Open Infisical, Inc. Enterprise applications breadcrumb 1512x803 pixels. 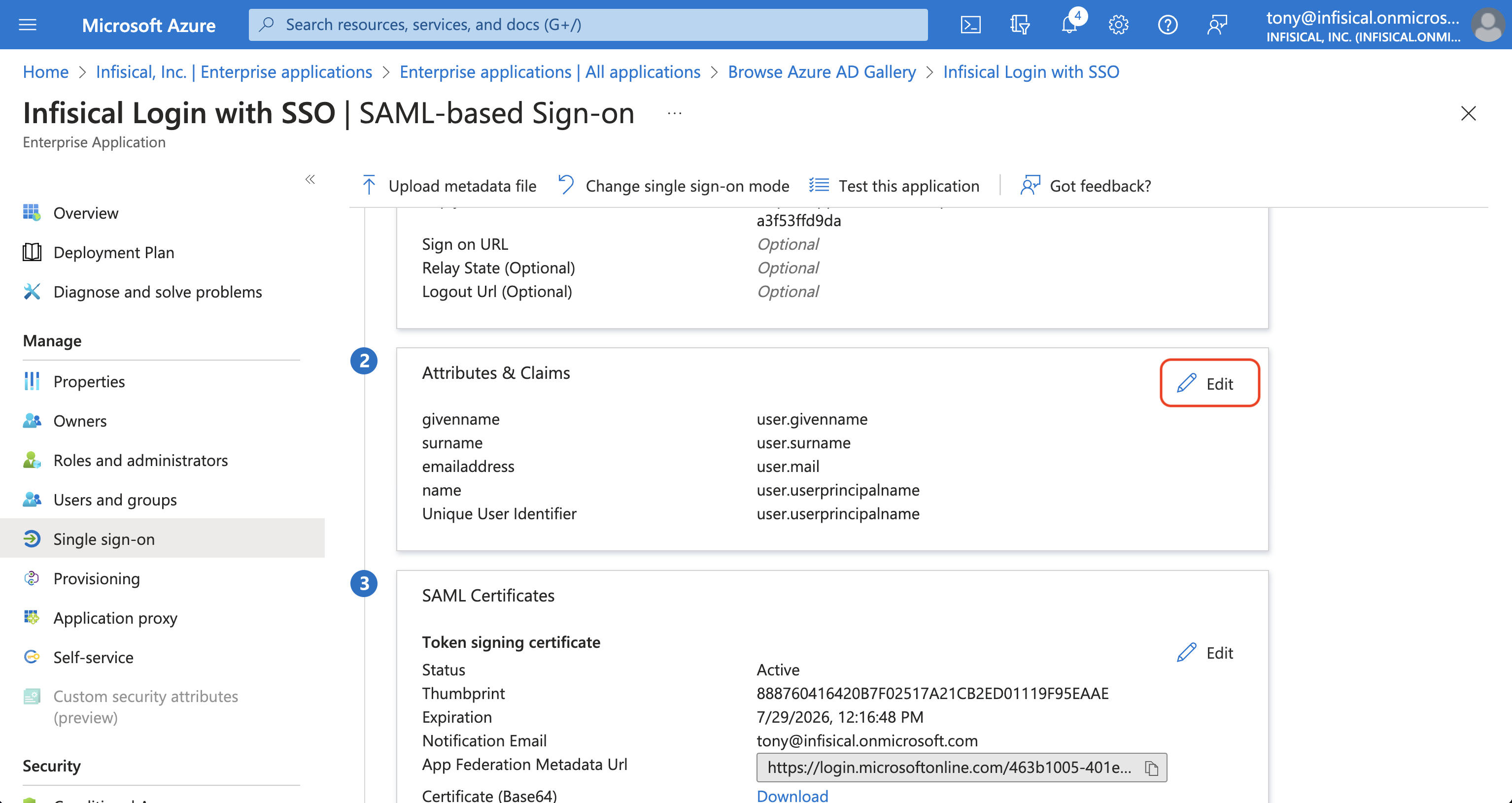(x=234, y=71)
